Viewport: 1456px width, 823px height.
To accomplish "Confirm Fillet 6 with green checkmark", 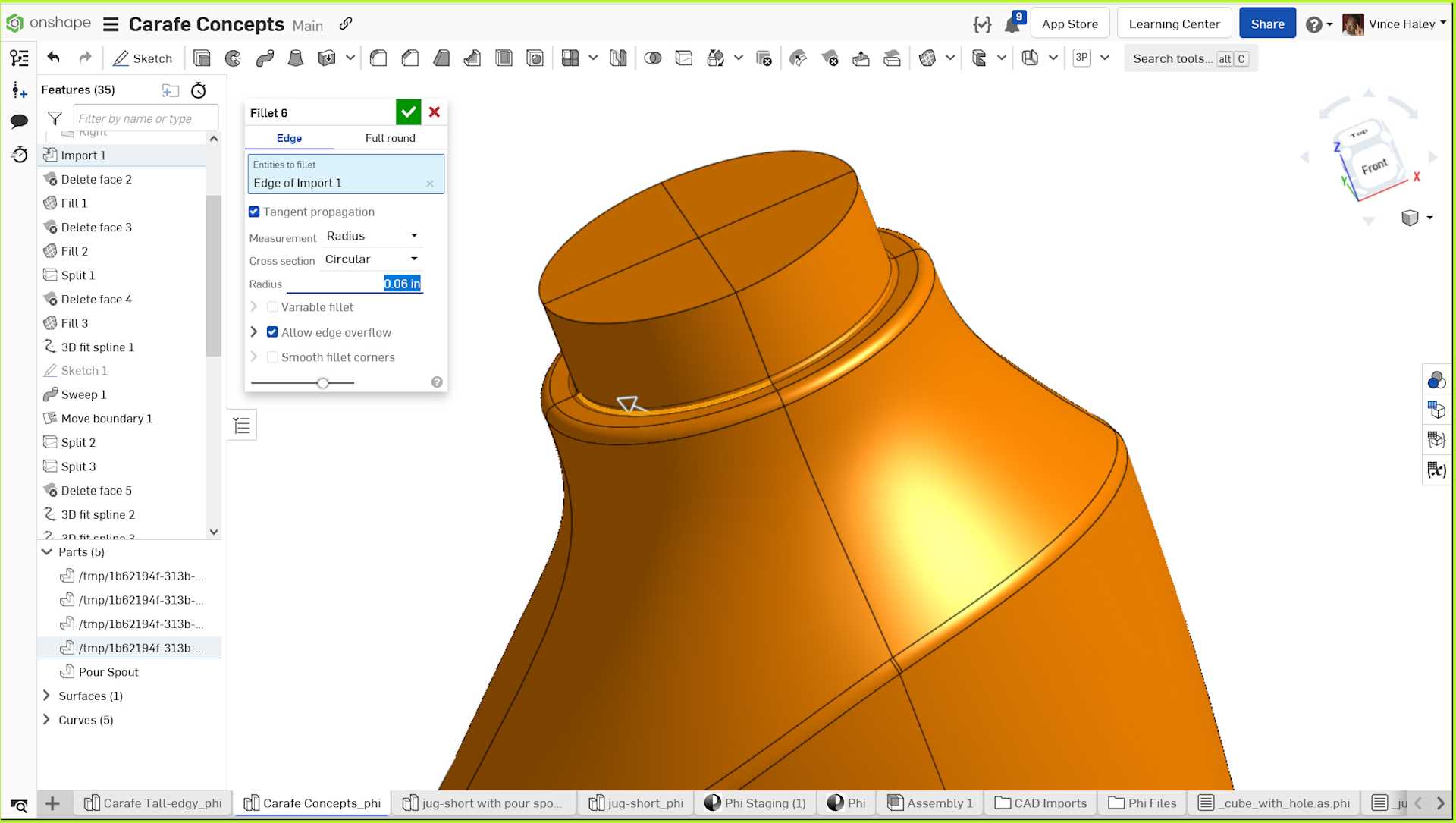I will tap(408, 112).
